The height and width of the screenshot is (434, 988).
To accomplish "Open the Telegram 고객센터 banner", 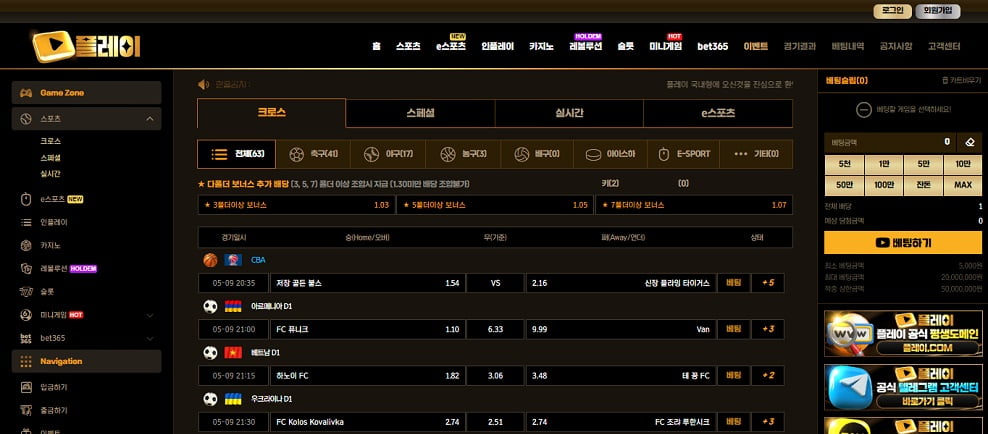I will (x=903, y=387).
